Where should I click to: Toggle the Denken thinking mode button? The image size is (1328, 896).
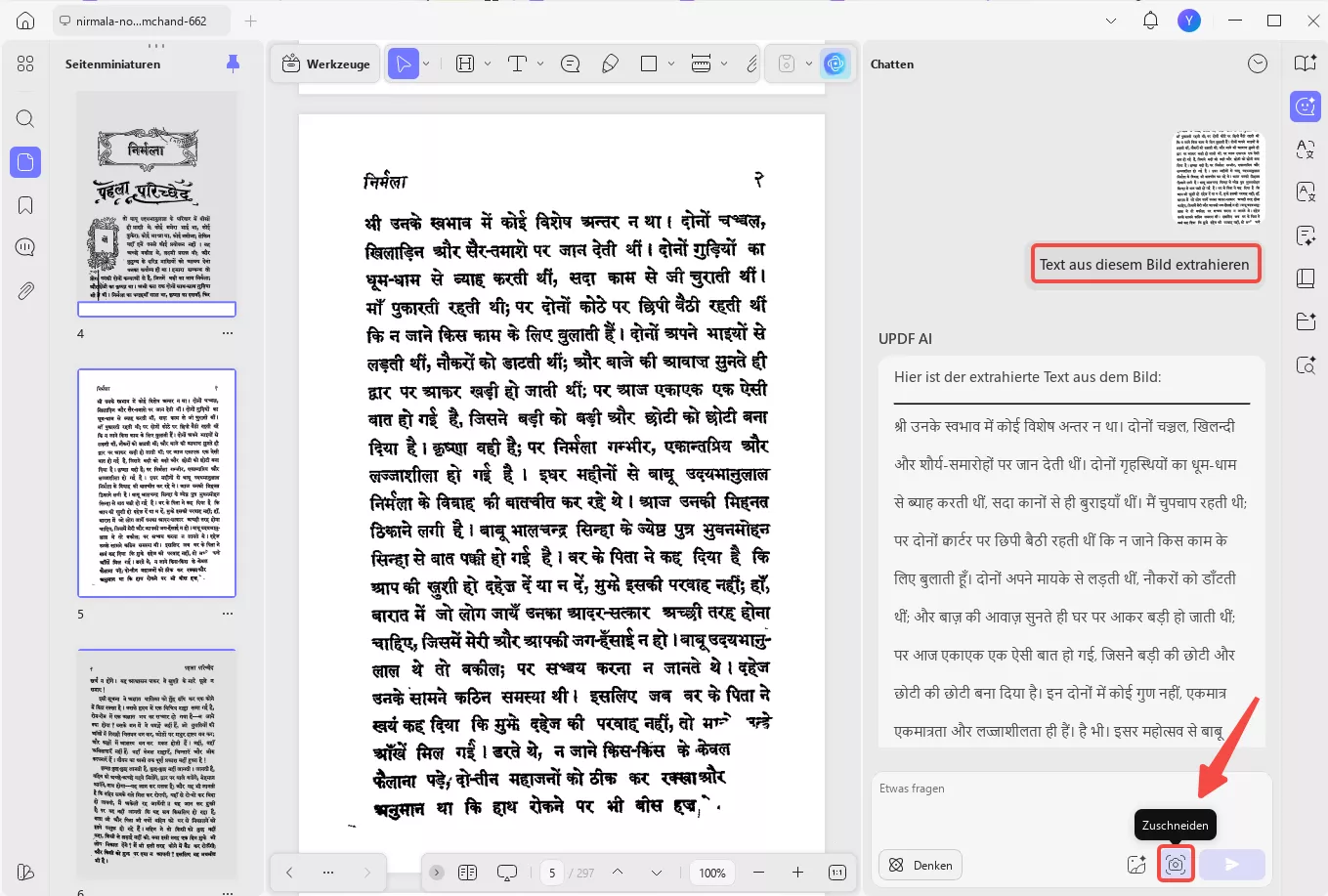(x=921, y=865)
